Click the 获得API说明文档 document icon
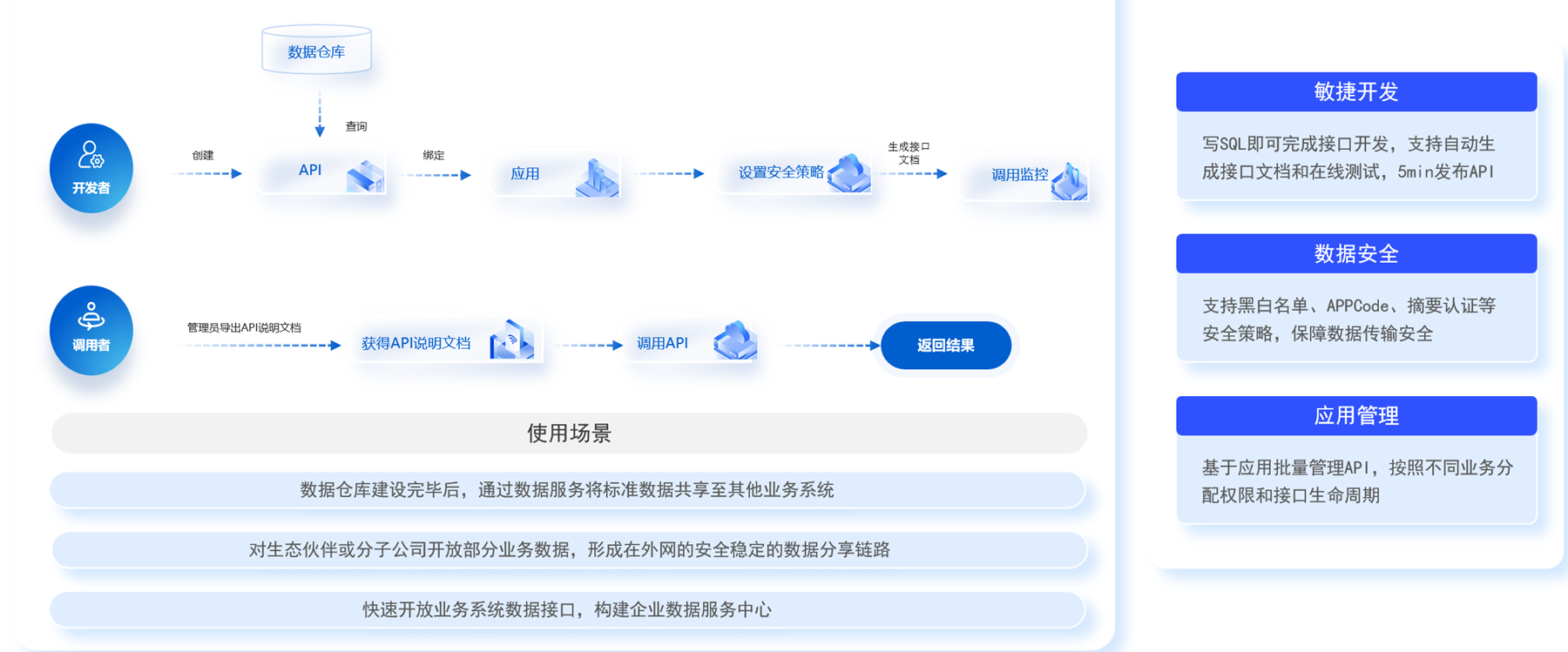Viewport: 1568px width, 652px height. click(x=512, y=339)
